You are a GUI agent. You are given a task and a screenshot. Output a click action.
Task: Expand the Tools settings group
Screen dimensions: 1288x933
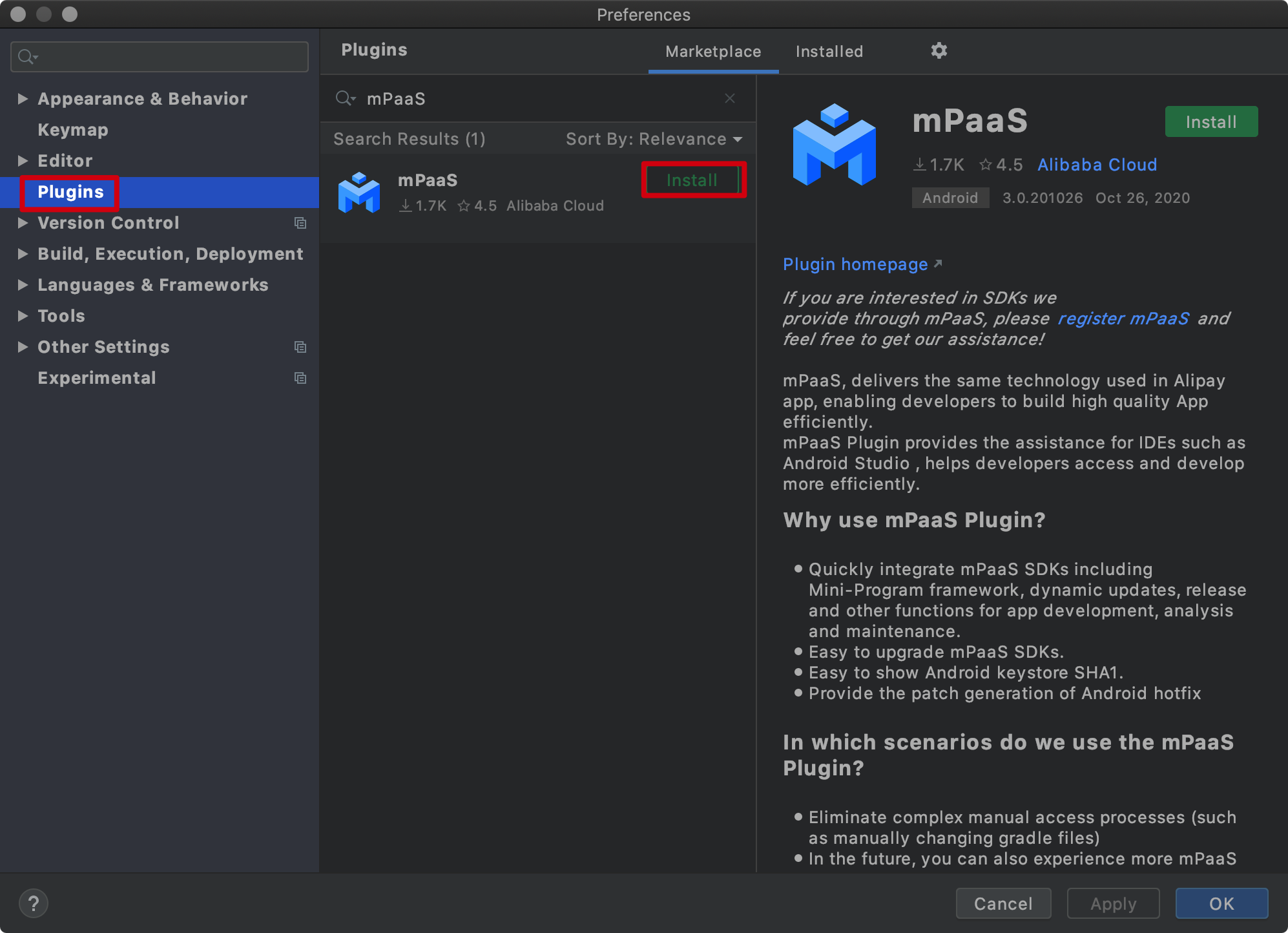click(x=23, y=316)
